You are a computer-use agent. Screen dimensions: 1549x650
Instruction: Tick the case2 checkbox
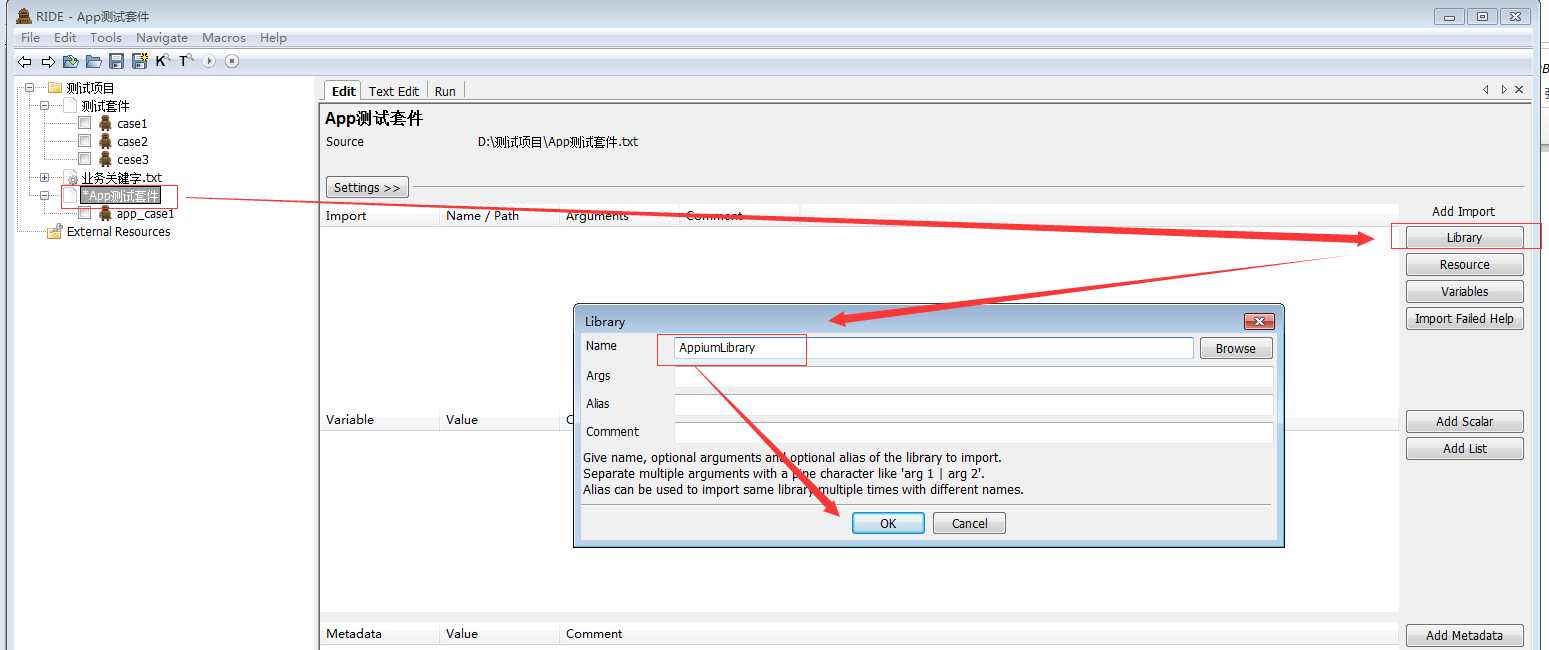click(x=85, y=141)
